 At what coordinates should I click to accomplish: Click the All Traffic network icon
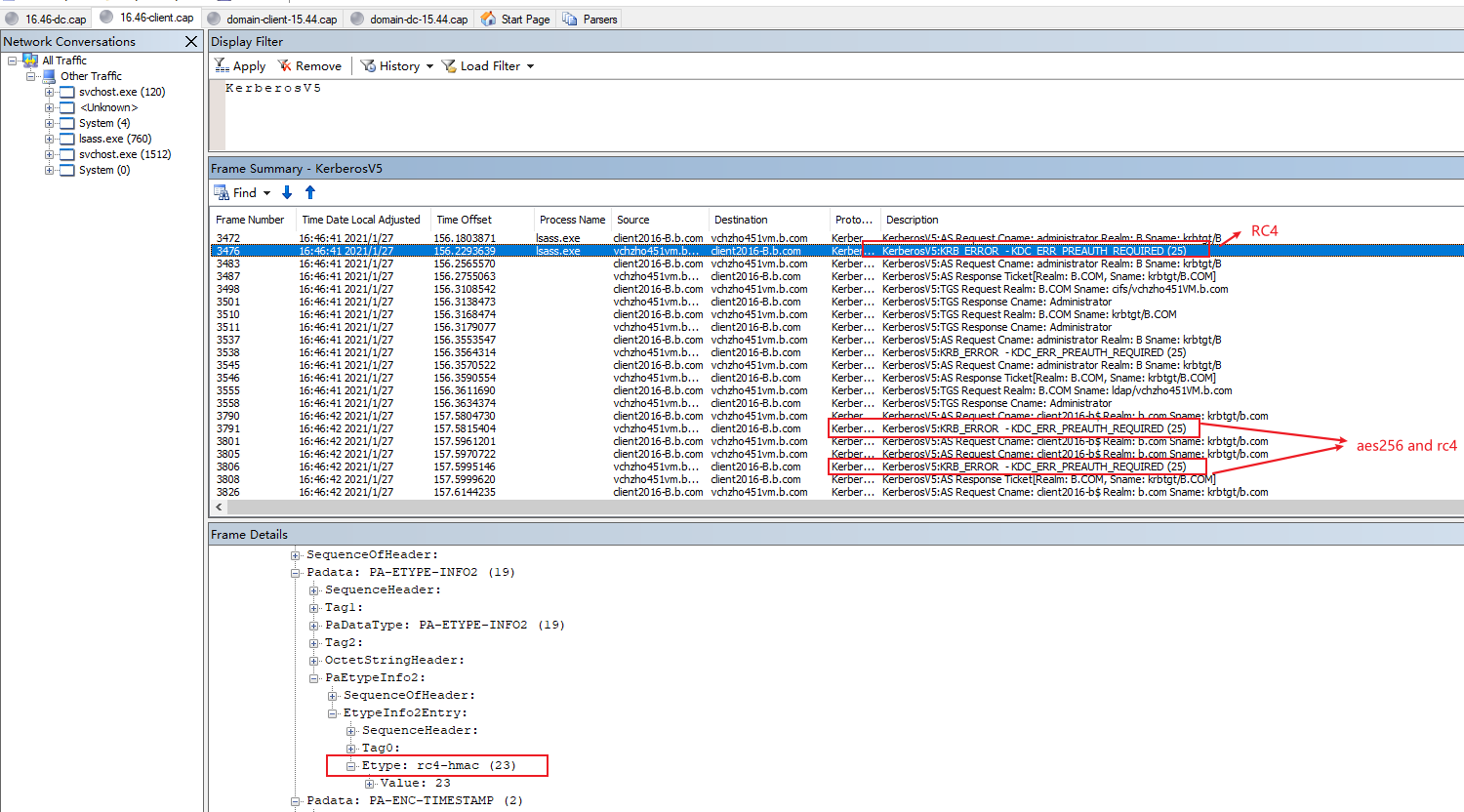(30, 61)
